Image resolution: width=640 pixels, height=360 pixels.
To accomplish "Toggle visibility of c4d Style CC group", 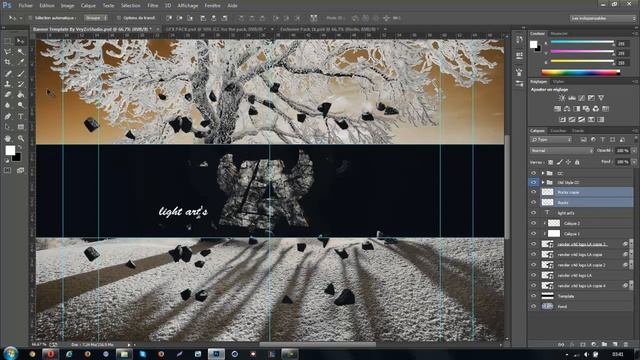I will [533, 182].
